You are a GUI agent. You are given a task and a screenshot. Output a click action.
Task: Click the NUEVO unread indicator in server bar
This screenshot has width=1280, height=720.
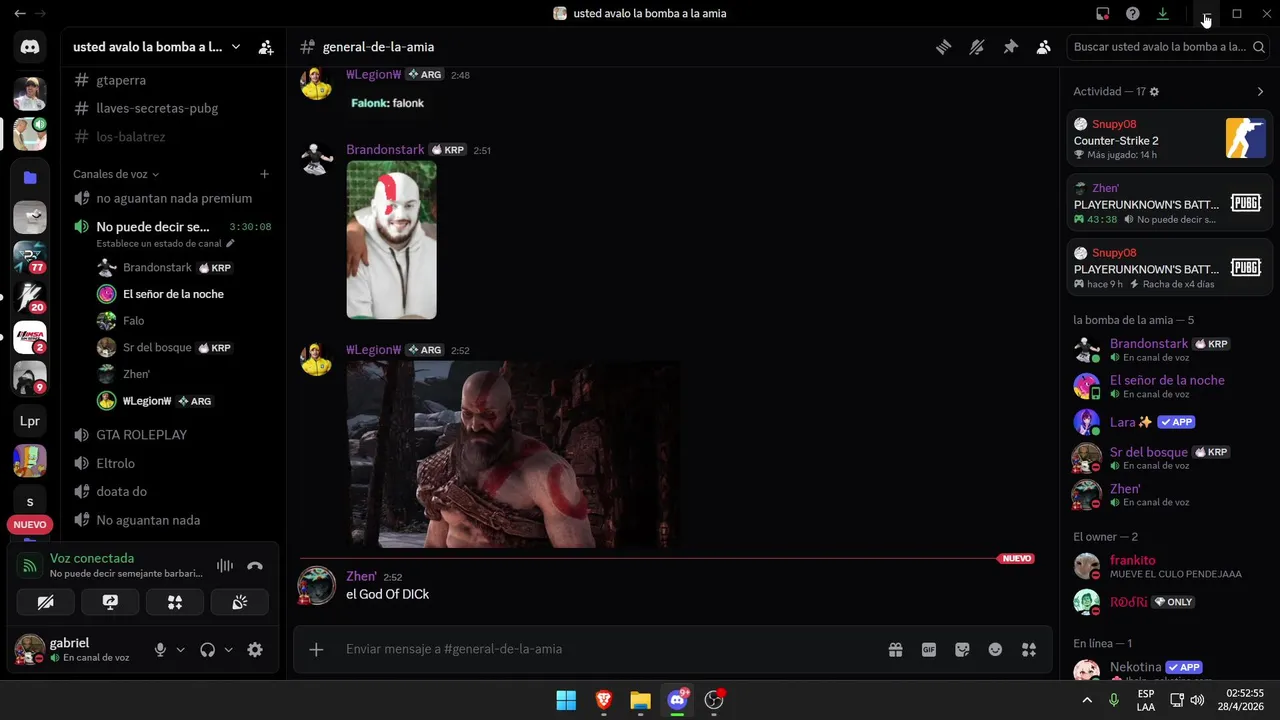(x=30, y=525)
